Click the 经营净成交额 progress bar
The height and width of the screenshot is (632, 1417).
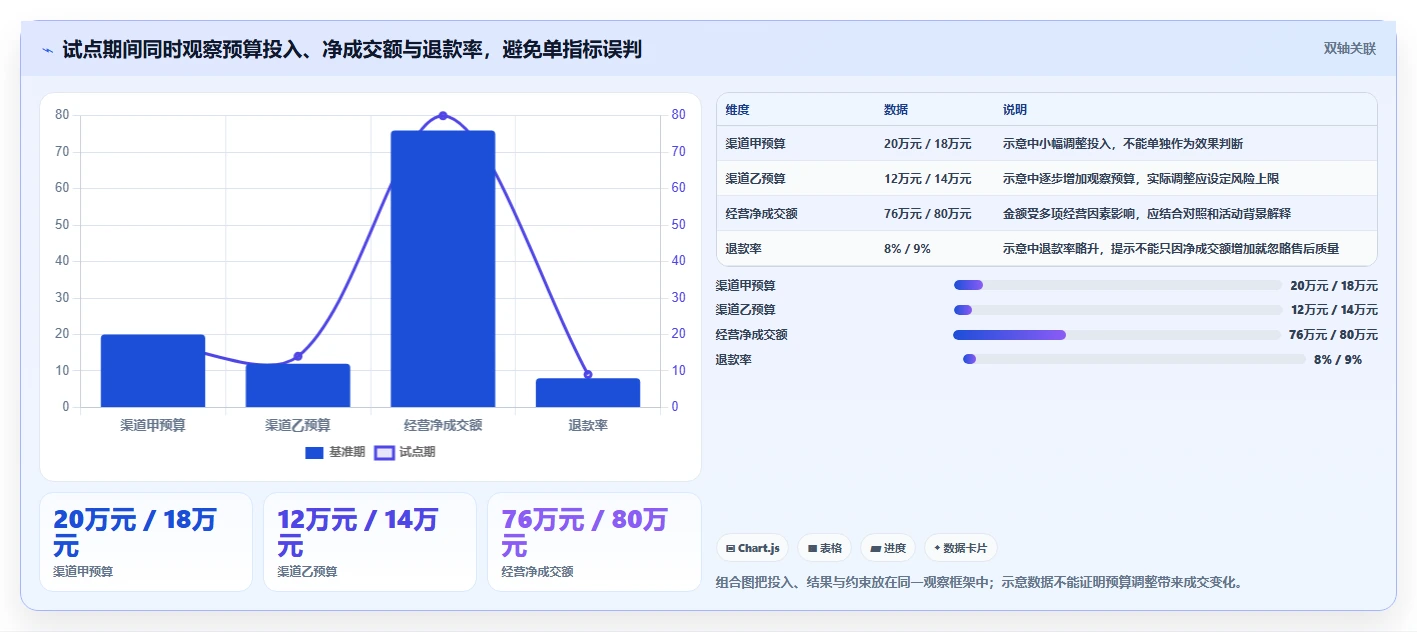[x=1117, y=335]
